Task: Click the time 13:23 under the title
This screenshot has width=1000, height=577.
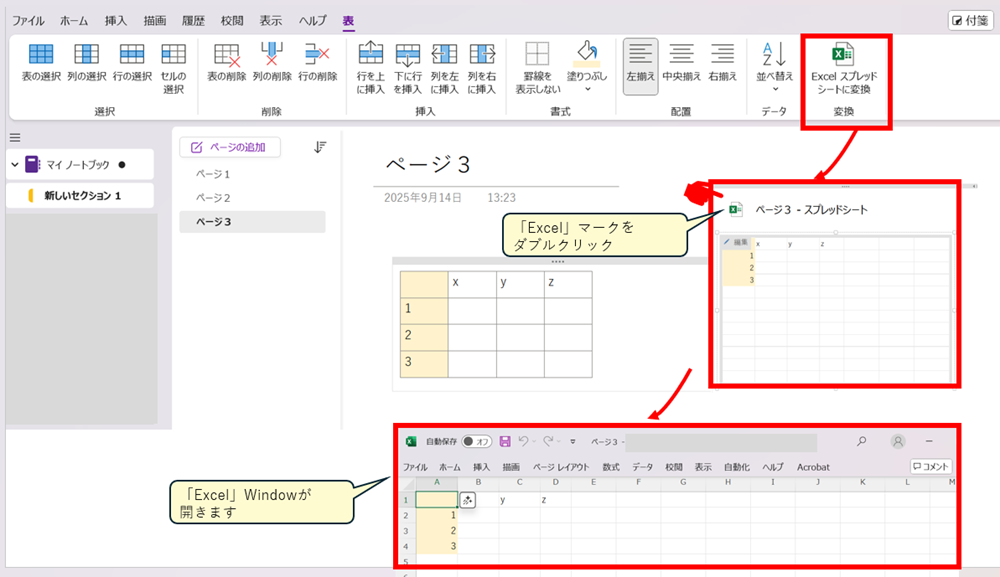Action: tap(501, 198)
